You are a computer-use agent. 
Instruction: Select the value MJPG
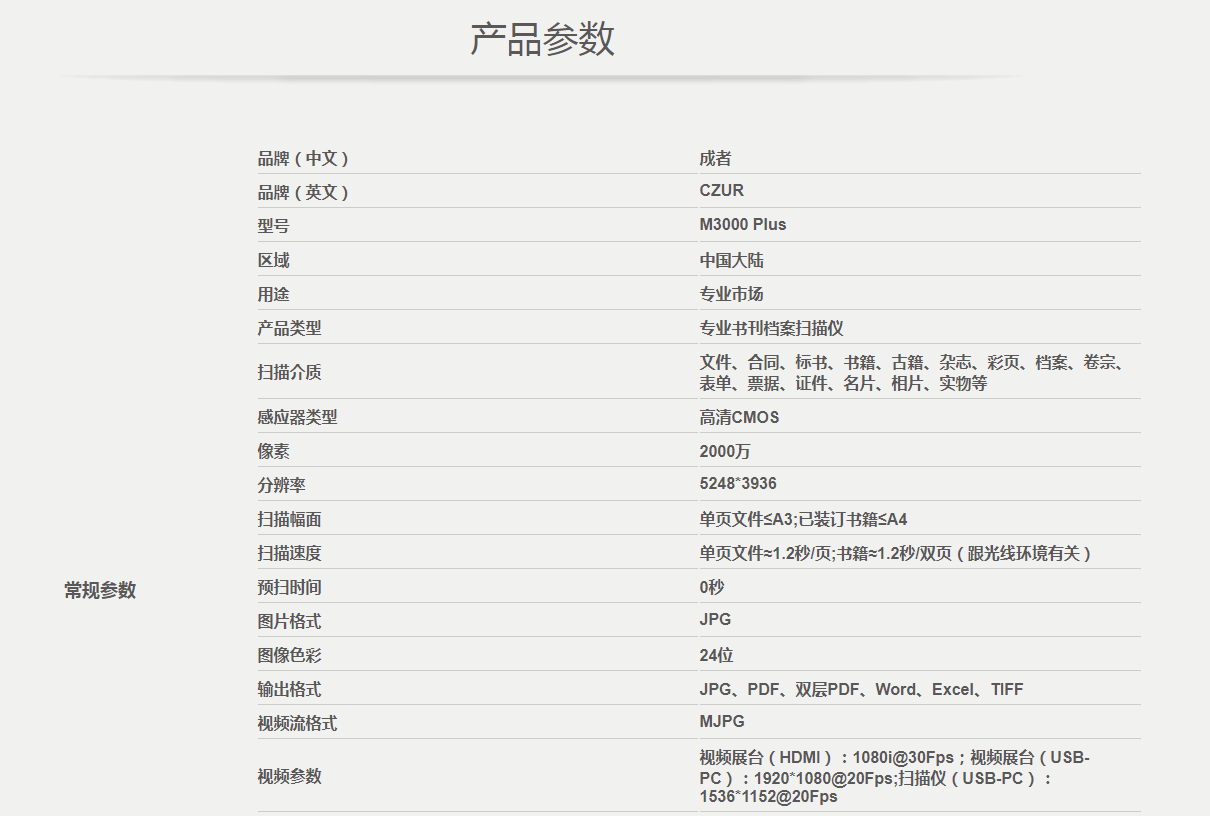coord(722,722)
